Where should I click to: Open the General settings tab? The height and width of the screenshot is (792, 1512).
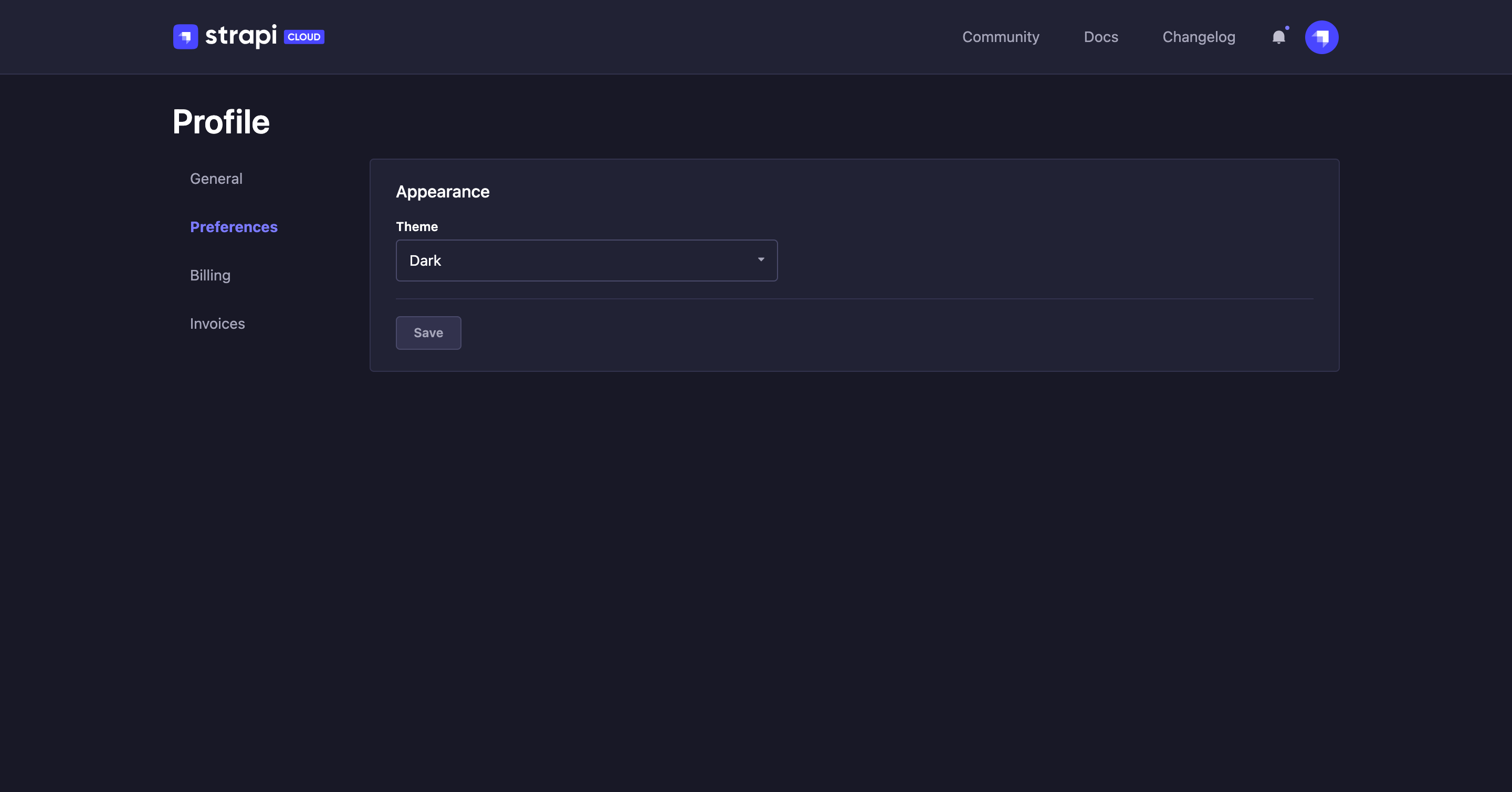[x=216, y=178]
